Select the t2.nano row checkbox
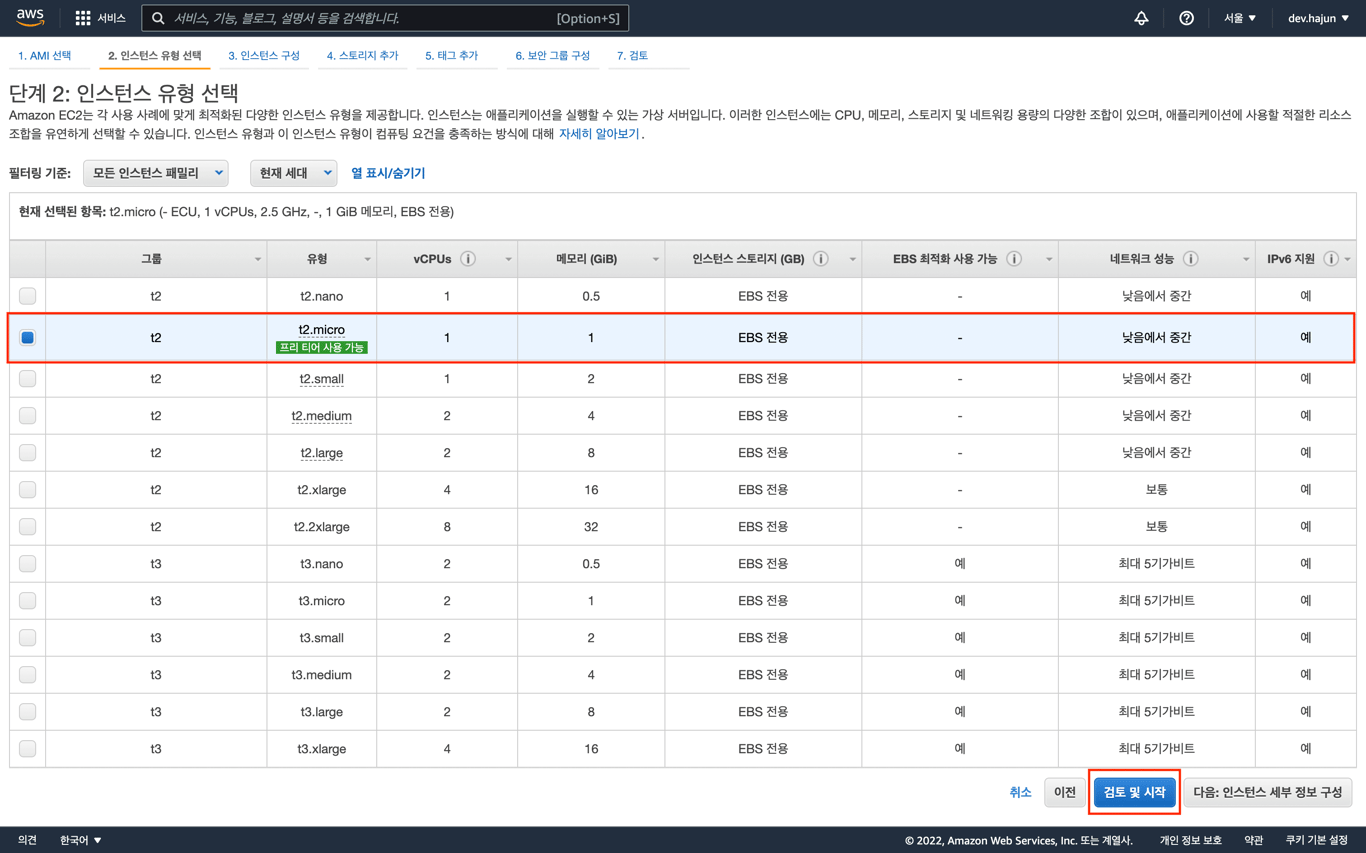This screenshot has height=853, width=1366. pyautogui.click(x=28, y=296)
